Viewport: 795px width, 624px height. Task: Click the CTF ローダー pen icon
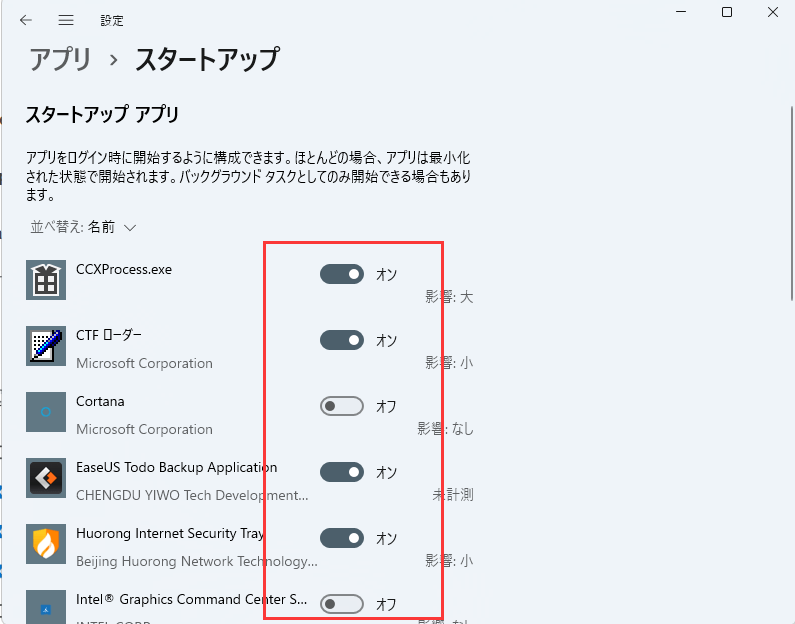pos(46,346)
